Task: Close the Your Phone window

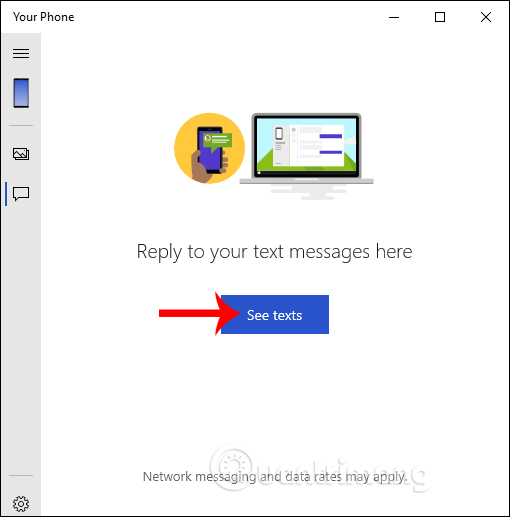Action: pyautogui.click(x=486, y=17)
